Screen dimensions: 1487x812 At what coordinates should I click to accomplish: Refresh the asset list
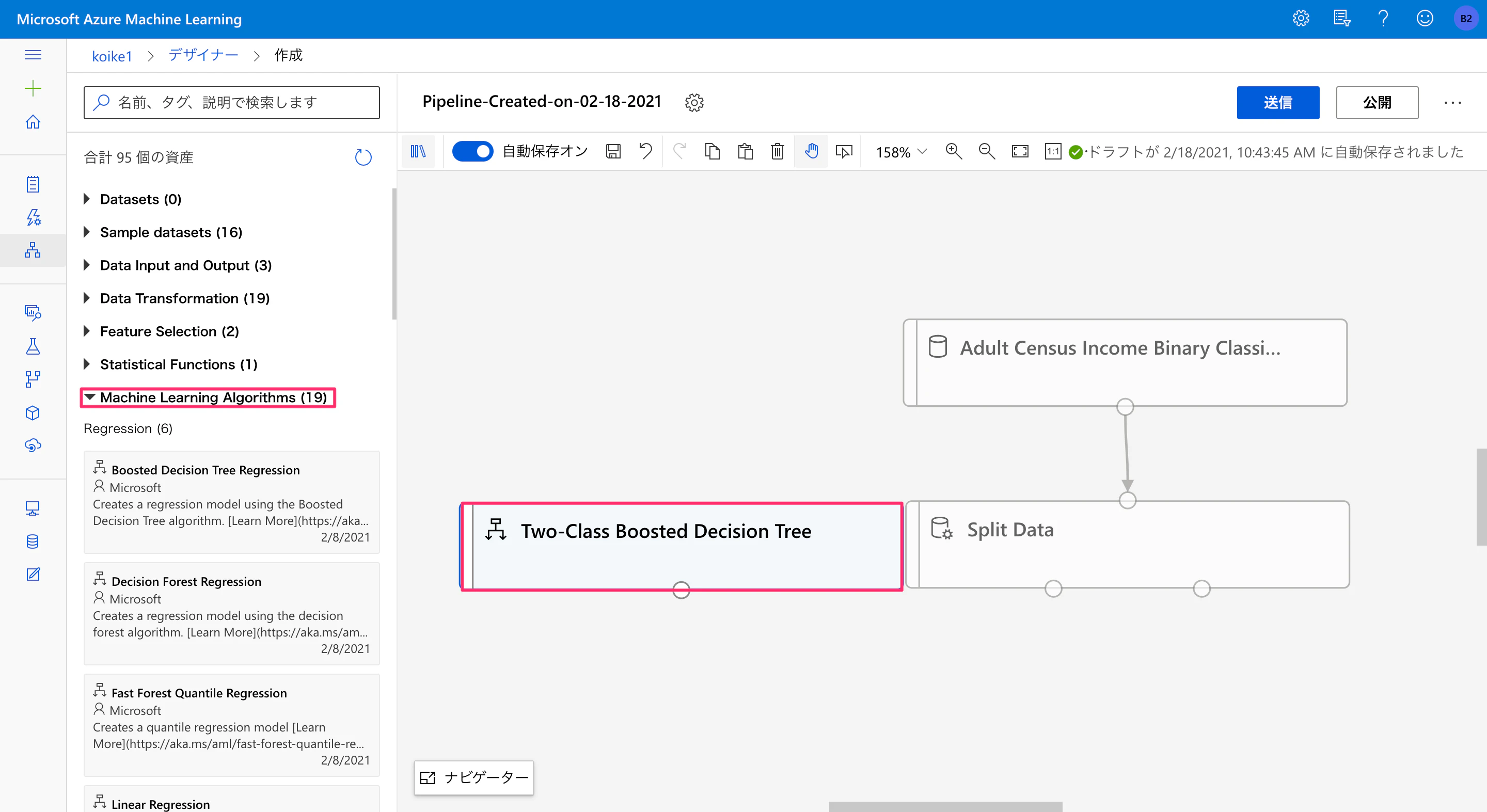coord(363,157)
